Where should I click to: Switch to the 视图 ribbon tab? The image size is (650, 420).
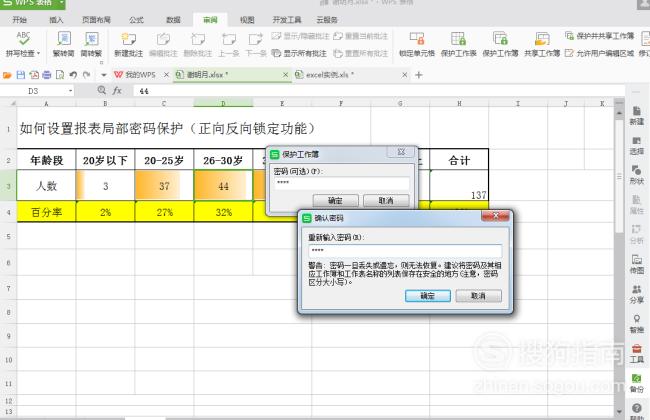pos(247,20)
